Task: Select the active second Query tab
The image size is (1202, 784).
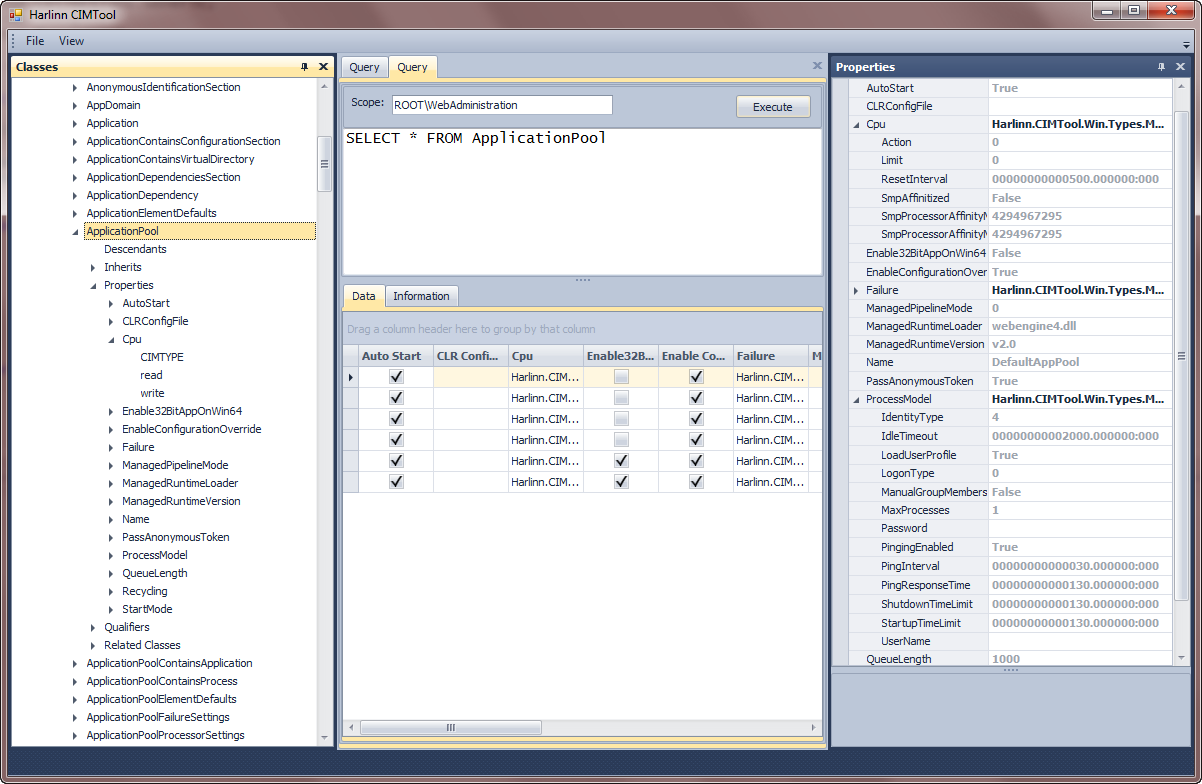Action: click(412, 67)
